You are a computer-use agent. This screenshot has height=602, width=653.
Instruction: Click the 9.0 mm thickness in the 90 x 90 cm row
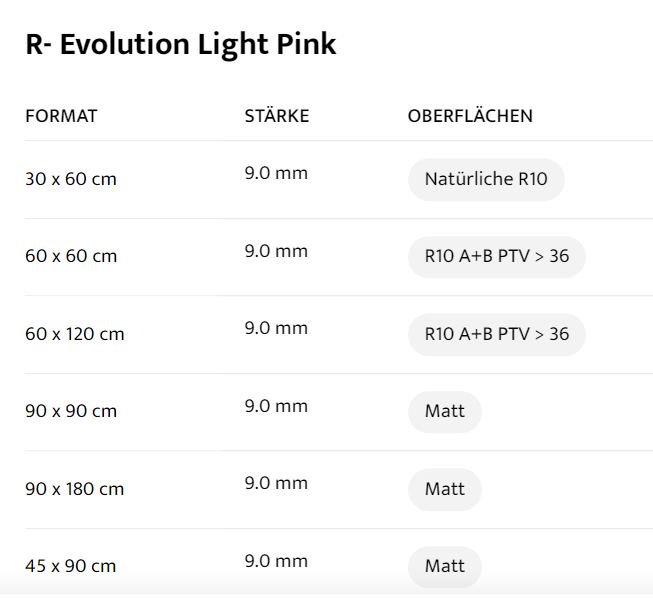point(276,406)
